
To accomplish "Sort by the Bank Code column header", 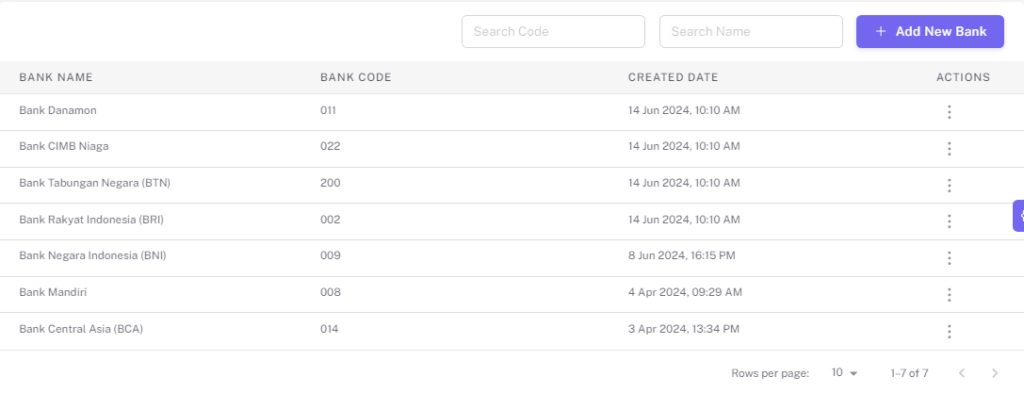I will pyautogui.click(x=356, y=77).
